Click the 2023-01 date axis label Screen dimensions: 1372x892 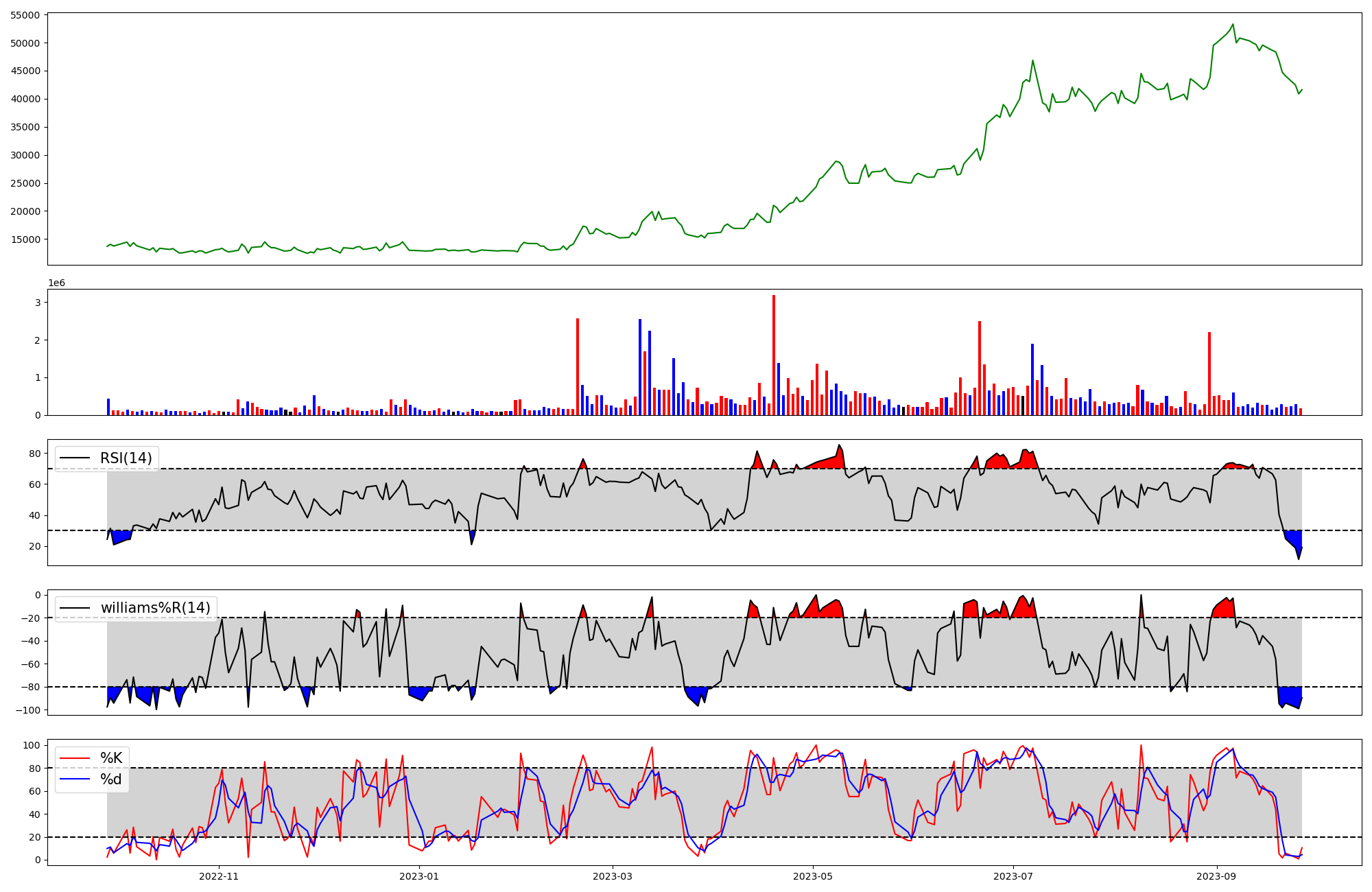tap(418, 876)
